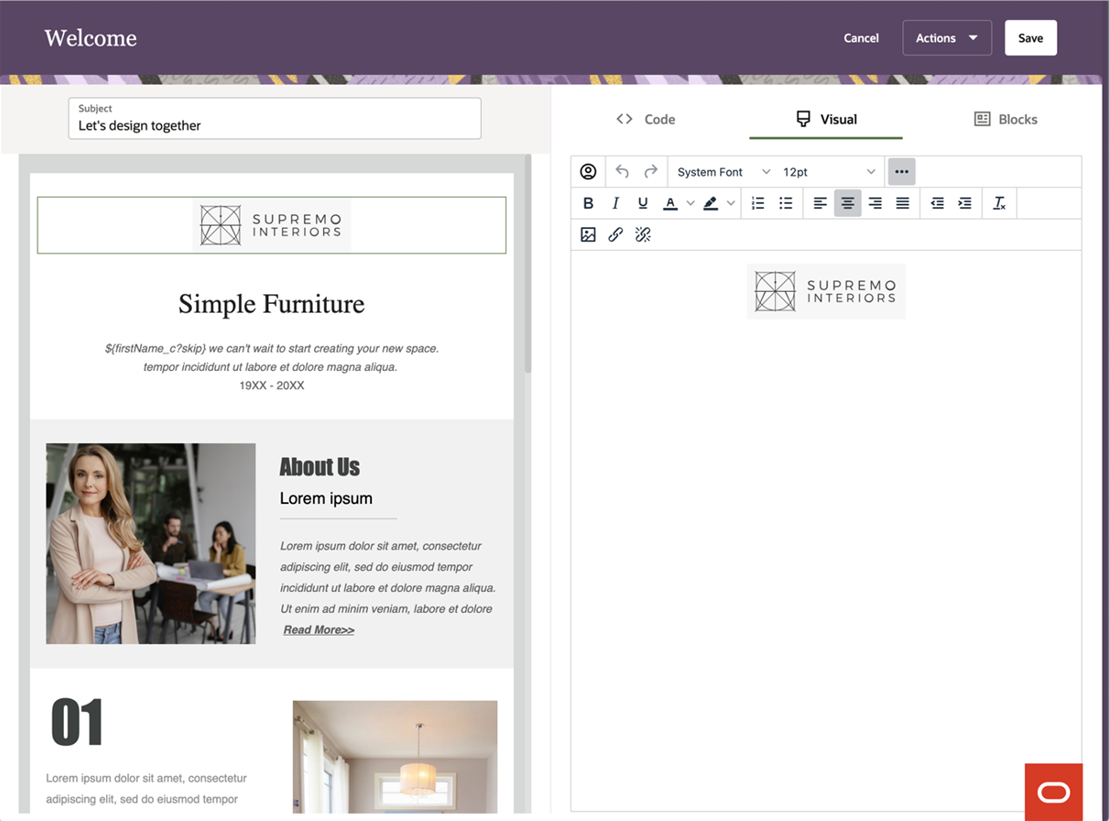The height and width of the screenshot is (821, 1110).
Task: Redo the last edit
Action: (651, 171)
